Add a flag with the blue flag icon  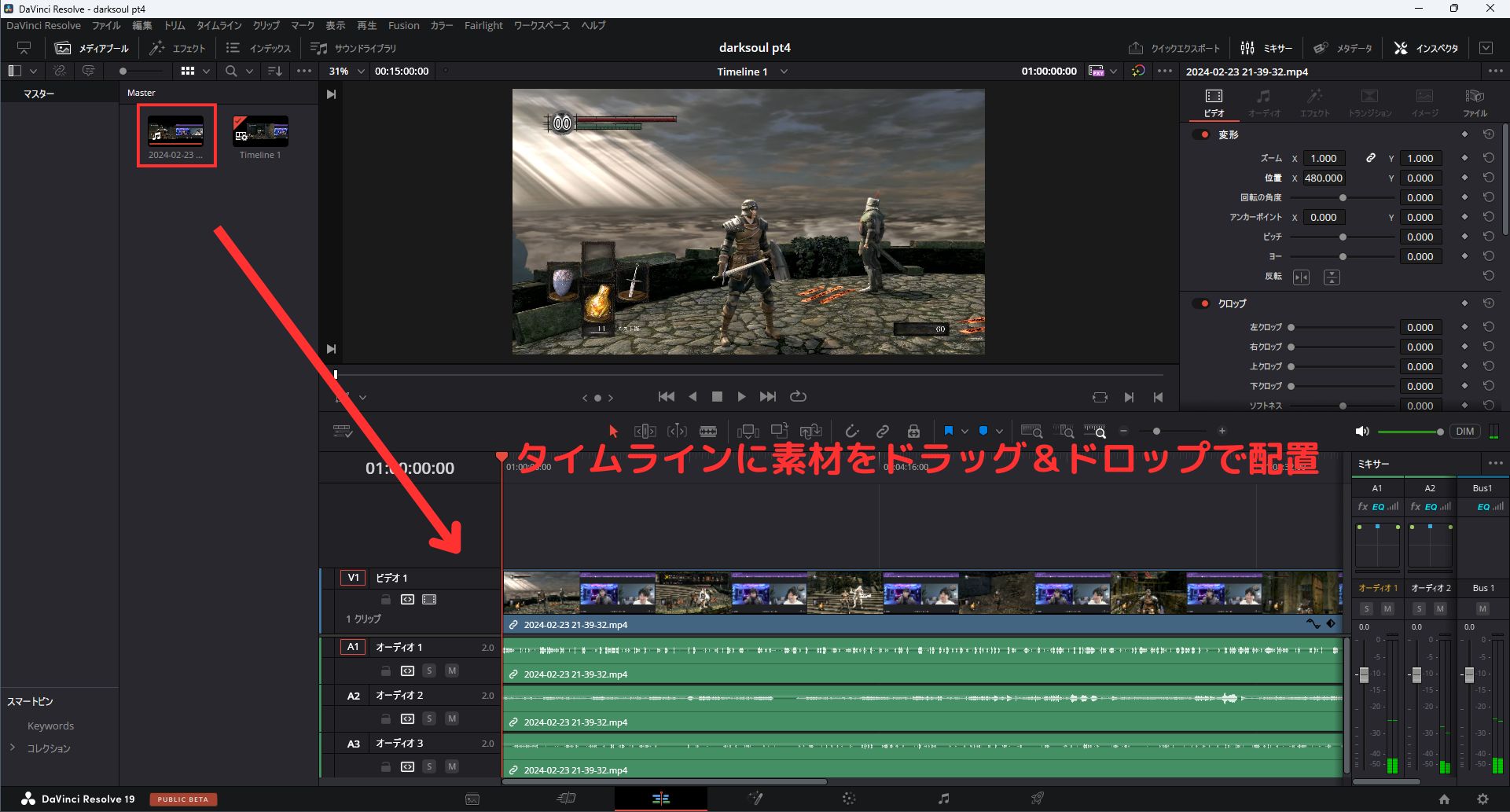coord(950,431)
